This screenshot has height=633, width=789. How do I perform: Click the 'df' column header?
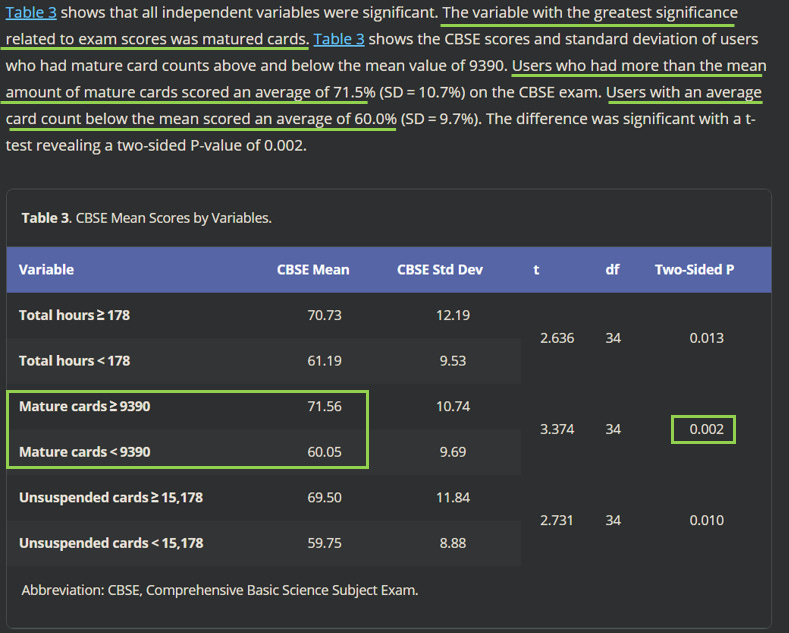pyautogui.click(x=612, y=269)
